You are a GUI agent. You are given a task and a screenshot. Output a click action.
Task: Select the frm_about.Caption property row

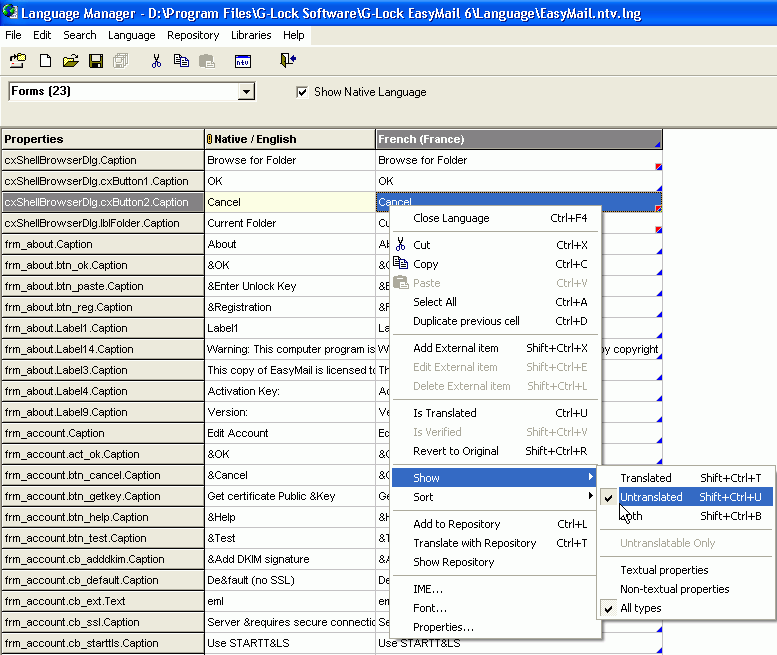(x=103, y=244)
